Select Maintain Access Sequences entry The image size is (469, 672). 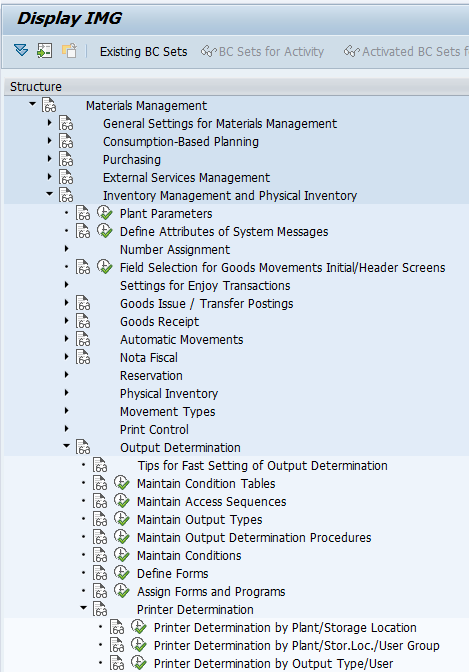[212, 501]
